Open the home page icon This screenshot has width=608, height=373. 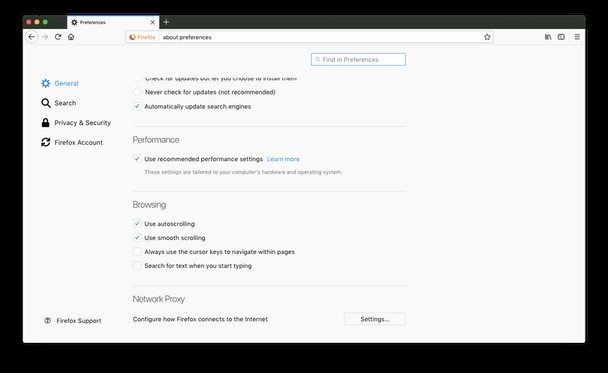click(71, 37)
